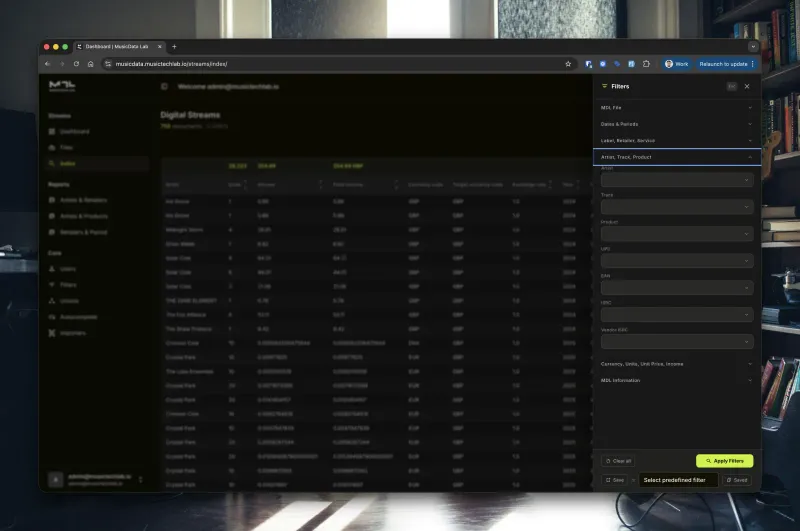Click the browser Forward arrow
800x531 pixels.
tap(62, 64)
